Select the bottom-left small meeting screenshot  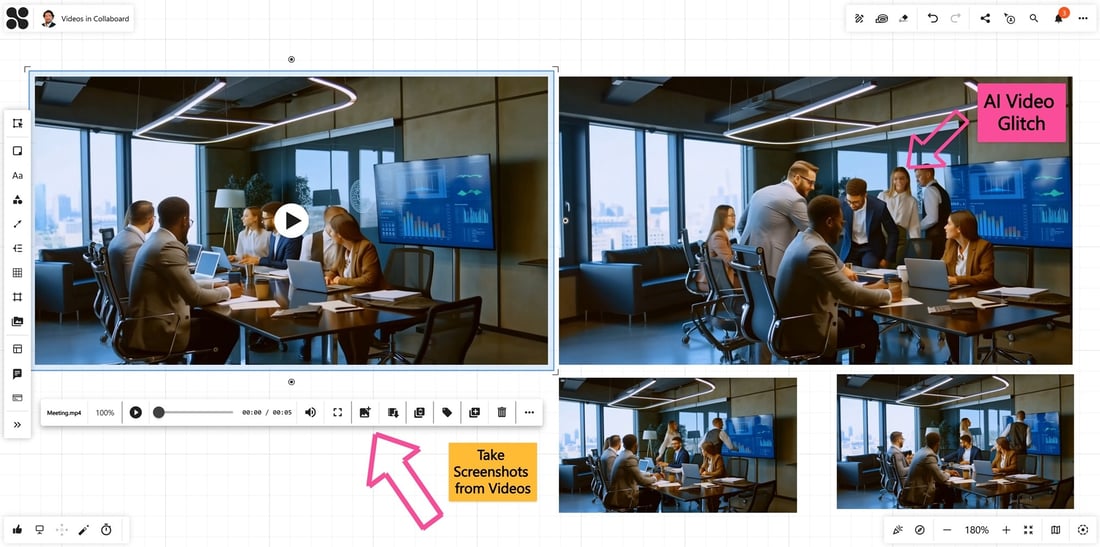click(x=678, y=445)
